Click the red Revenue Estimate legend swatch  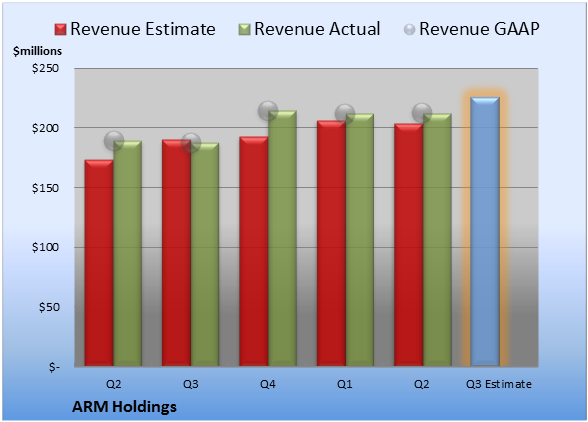point(60,30)
